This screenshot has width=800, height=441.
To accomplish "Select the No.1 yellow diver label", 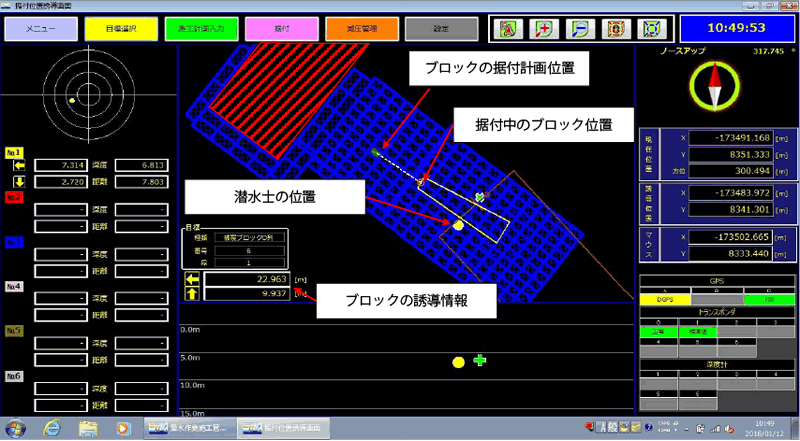I will click(x=15, y=151).
